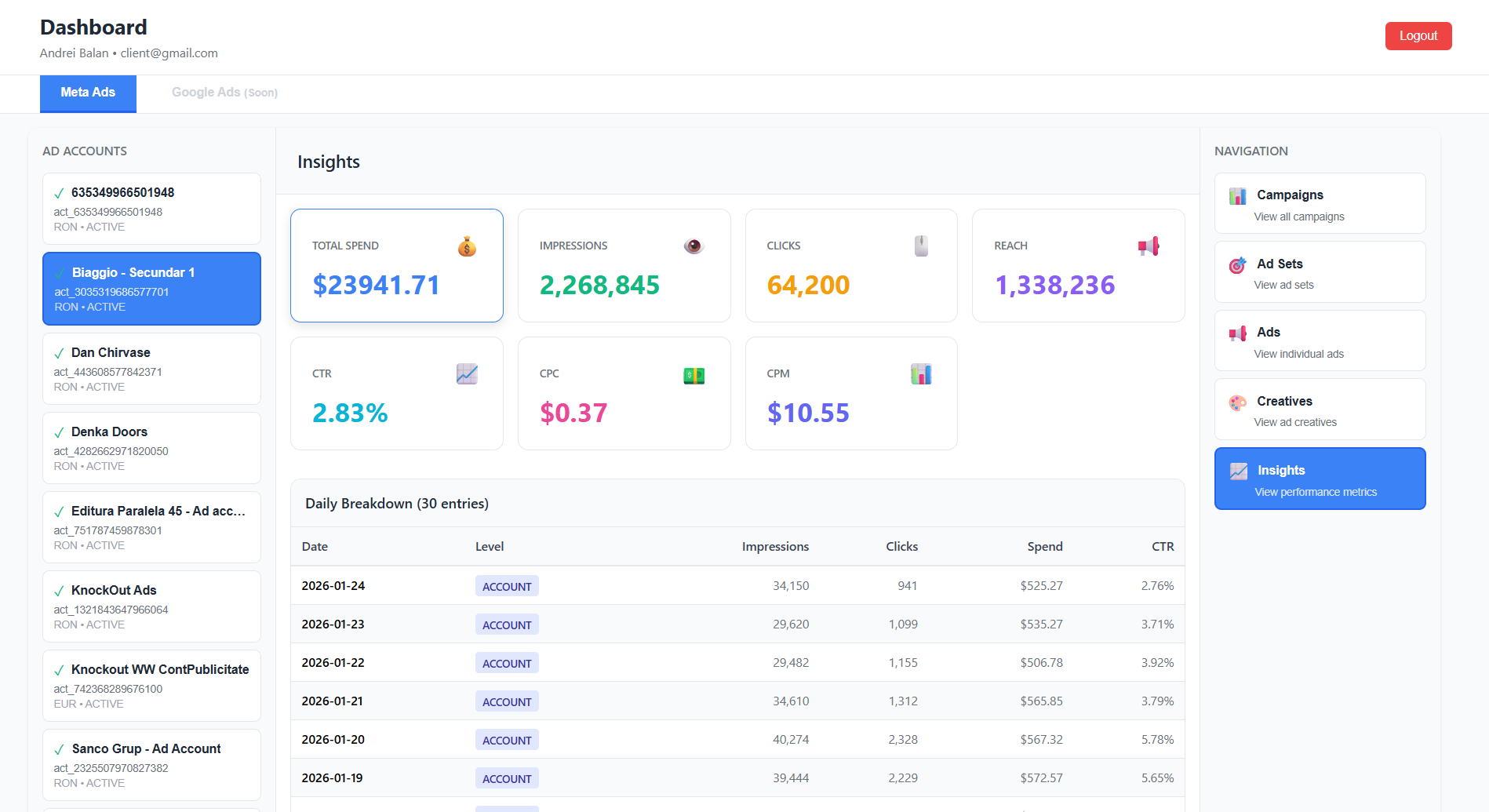Click the megaphone icon on Reach card
The height and width of the screenshot is (812, 1489).
click(x=1149, y=246)
